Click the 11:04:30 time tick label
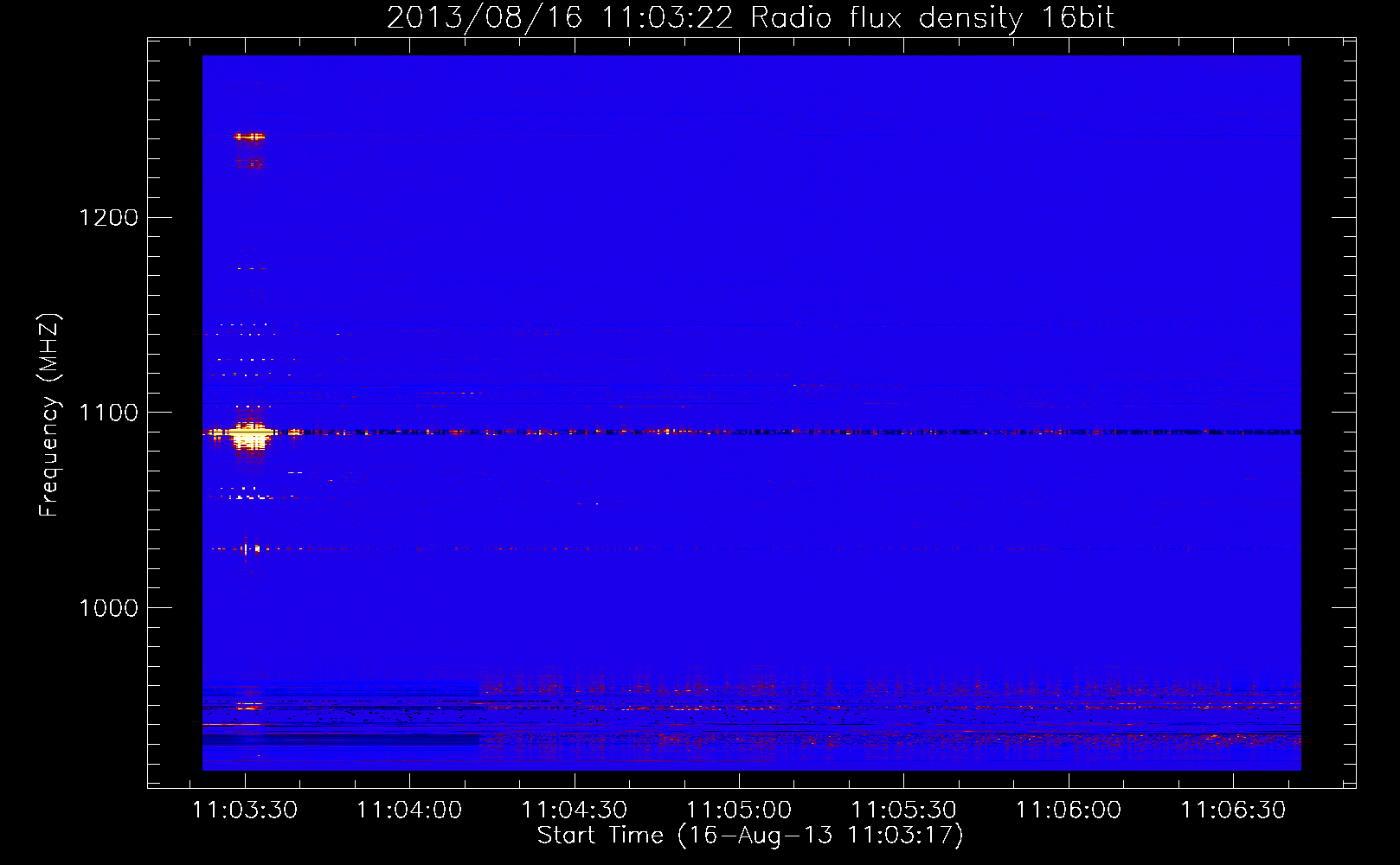Screen dimensions: 1400x865 (575, 811)
